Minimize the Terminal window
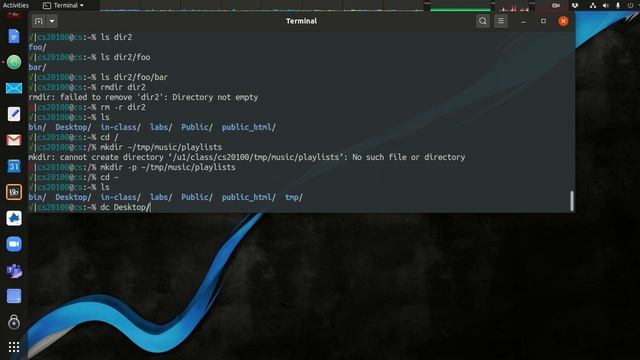The height and width of the screenshot is (360, 640). (523, 21)
